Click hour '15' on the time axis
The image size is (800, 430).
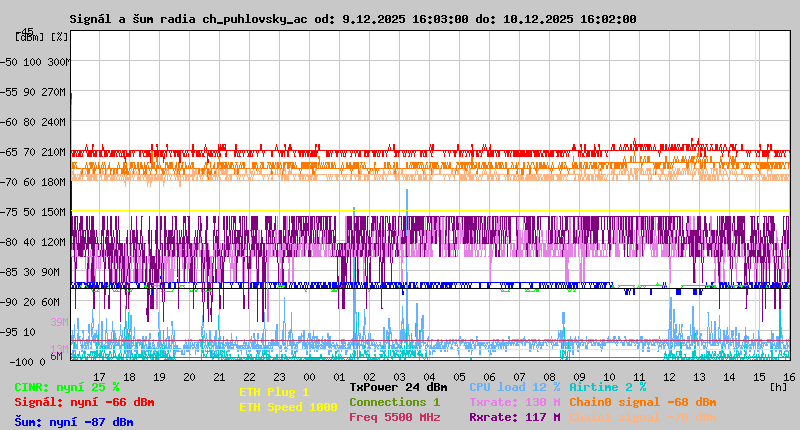pyautogui.click(x=759, y=377)
